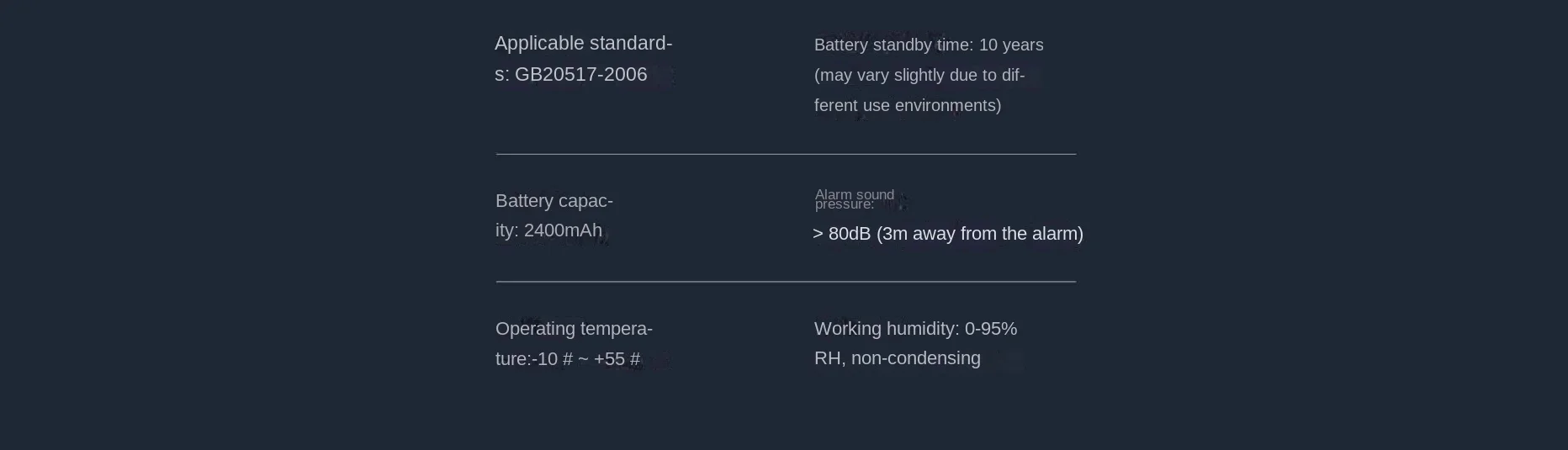Click the "RH, non-condensing" text line

898,358
